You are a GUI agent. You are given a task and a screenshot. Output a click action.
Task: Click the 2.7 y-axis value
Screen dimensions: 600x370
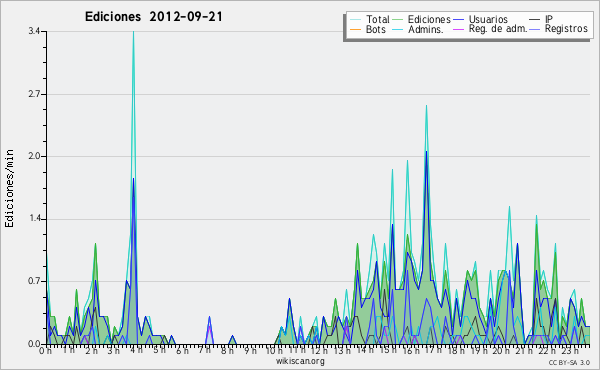point(34,94)
